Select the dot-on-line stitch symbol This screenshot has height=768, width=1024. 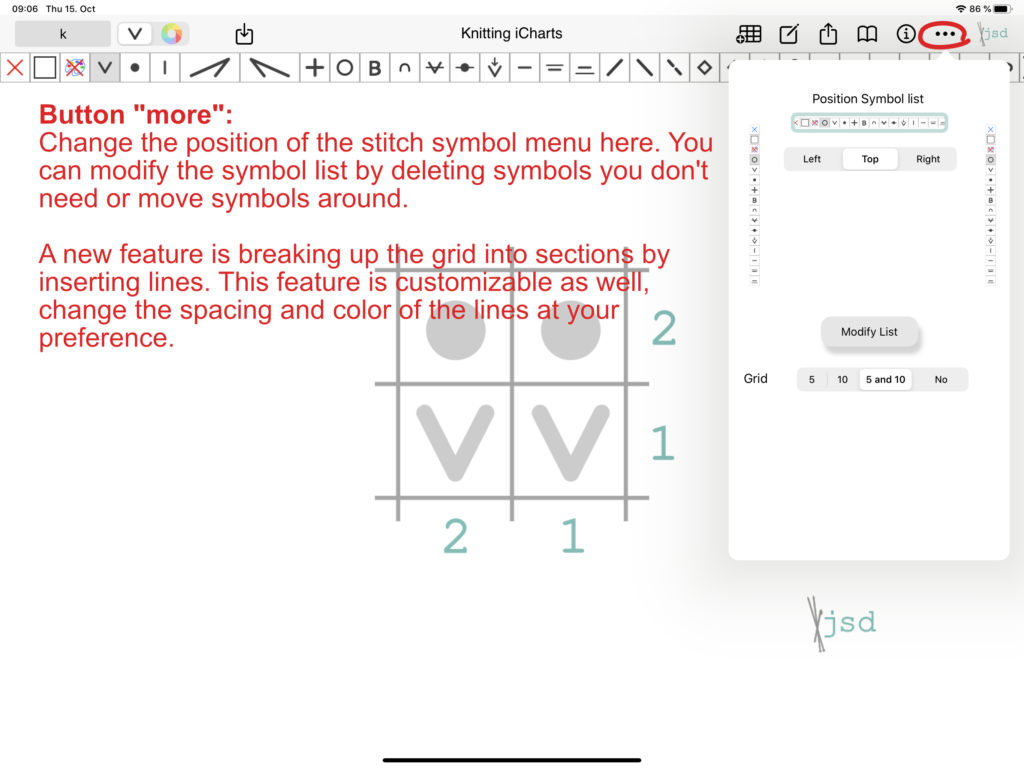click(x=465, y=67)
